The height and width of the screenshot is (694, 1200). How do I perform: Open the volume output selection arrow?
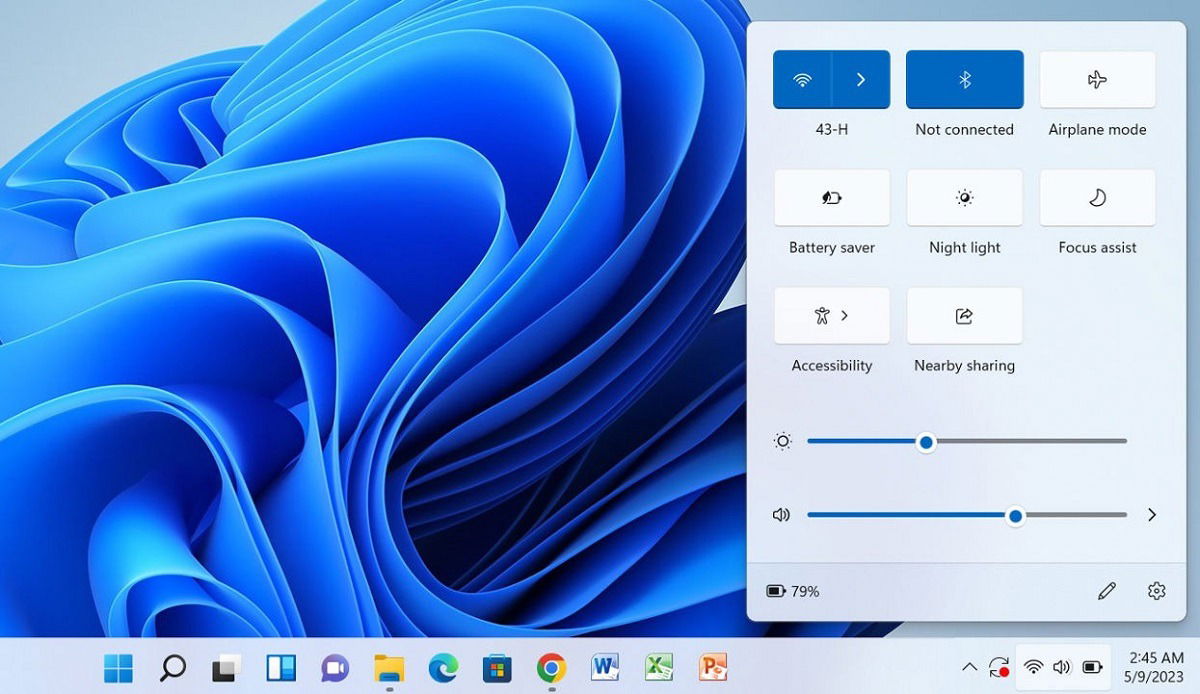pyautogui.click(x=1152, y=515)
